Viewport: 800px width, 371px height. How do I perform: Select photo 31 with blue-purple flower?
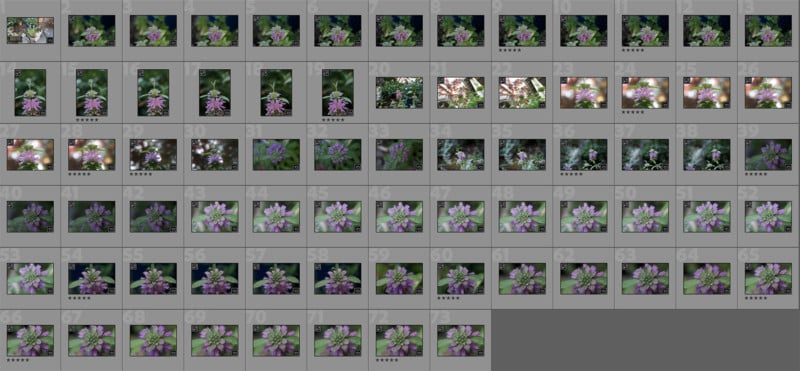pos(276,155)
